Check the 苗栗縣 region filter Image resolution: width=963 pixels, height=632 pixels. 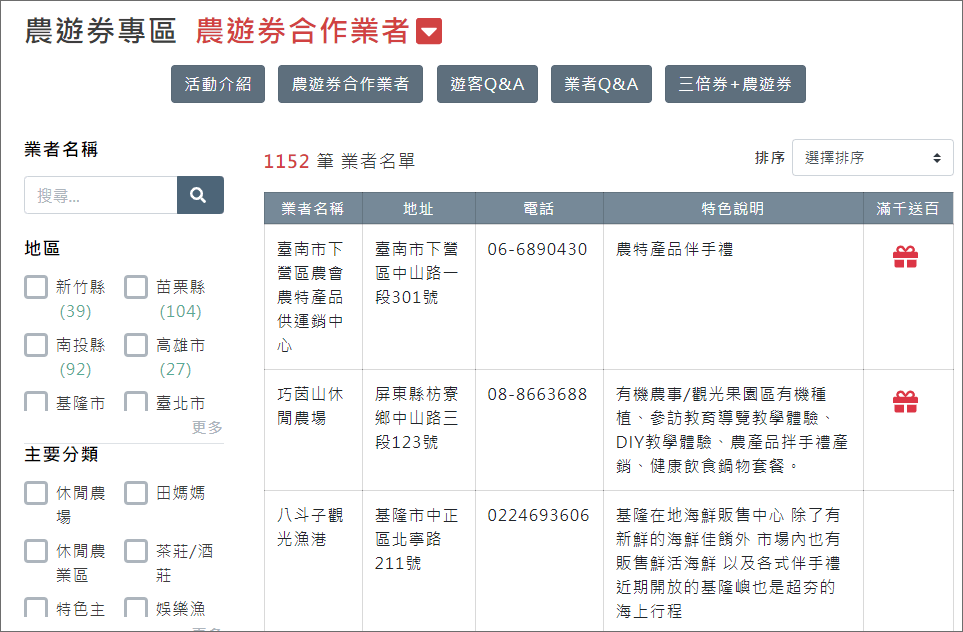pos(135,286)
